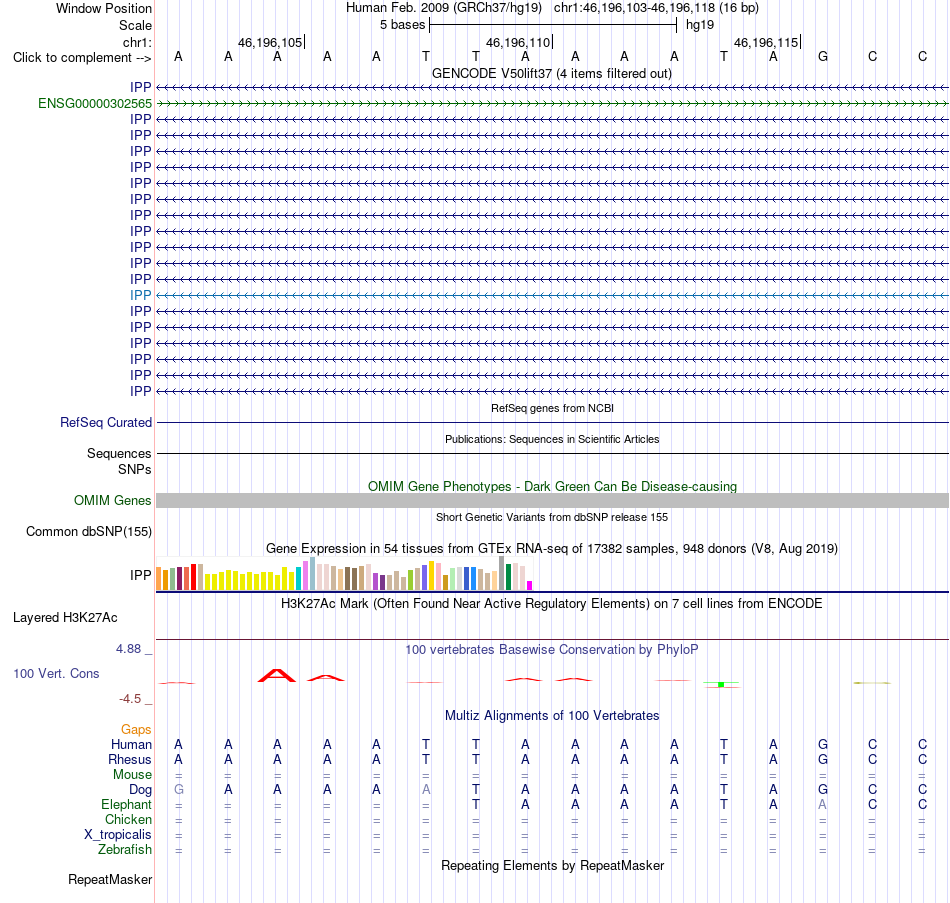Click the gray G in the Dog alignment row

click(x=179, y=789)
